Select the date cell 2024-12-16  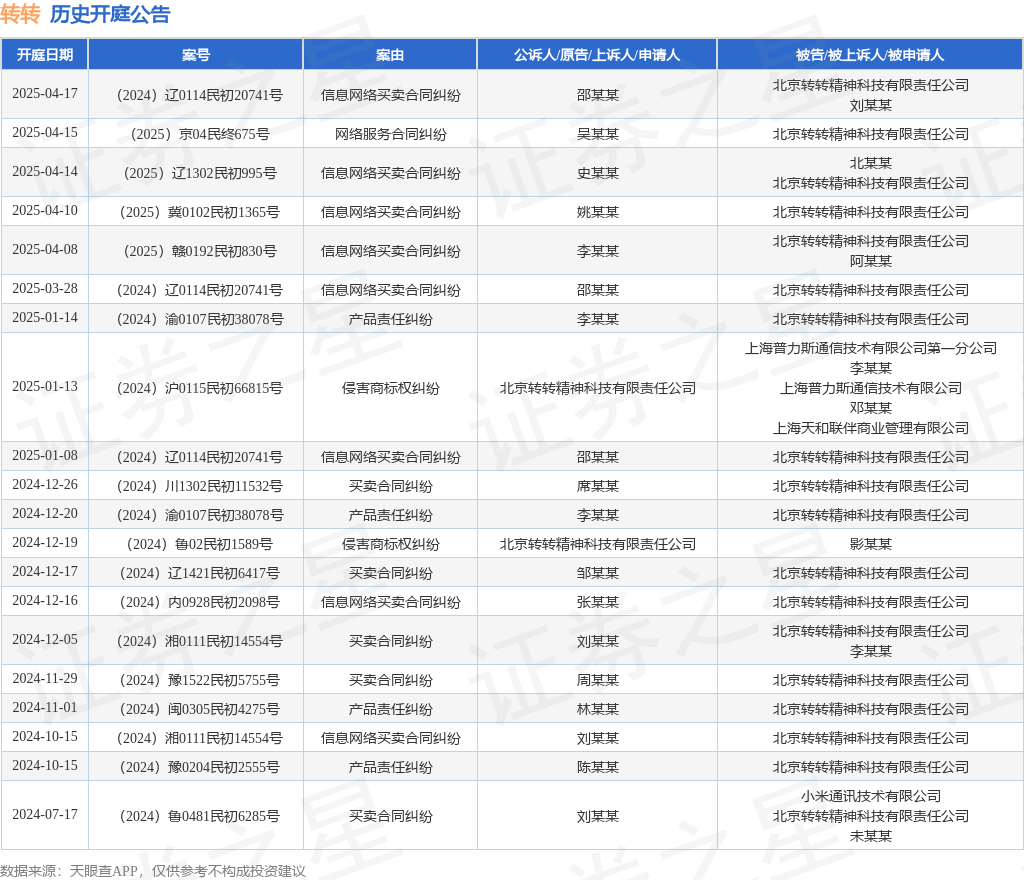45,600
